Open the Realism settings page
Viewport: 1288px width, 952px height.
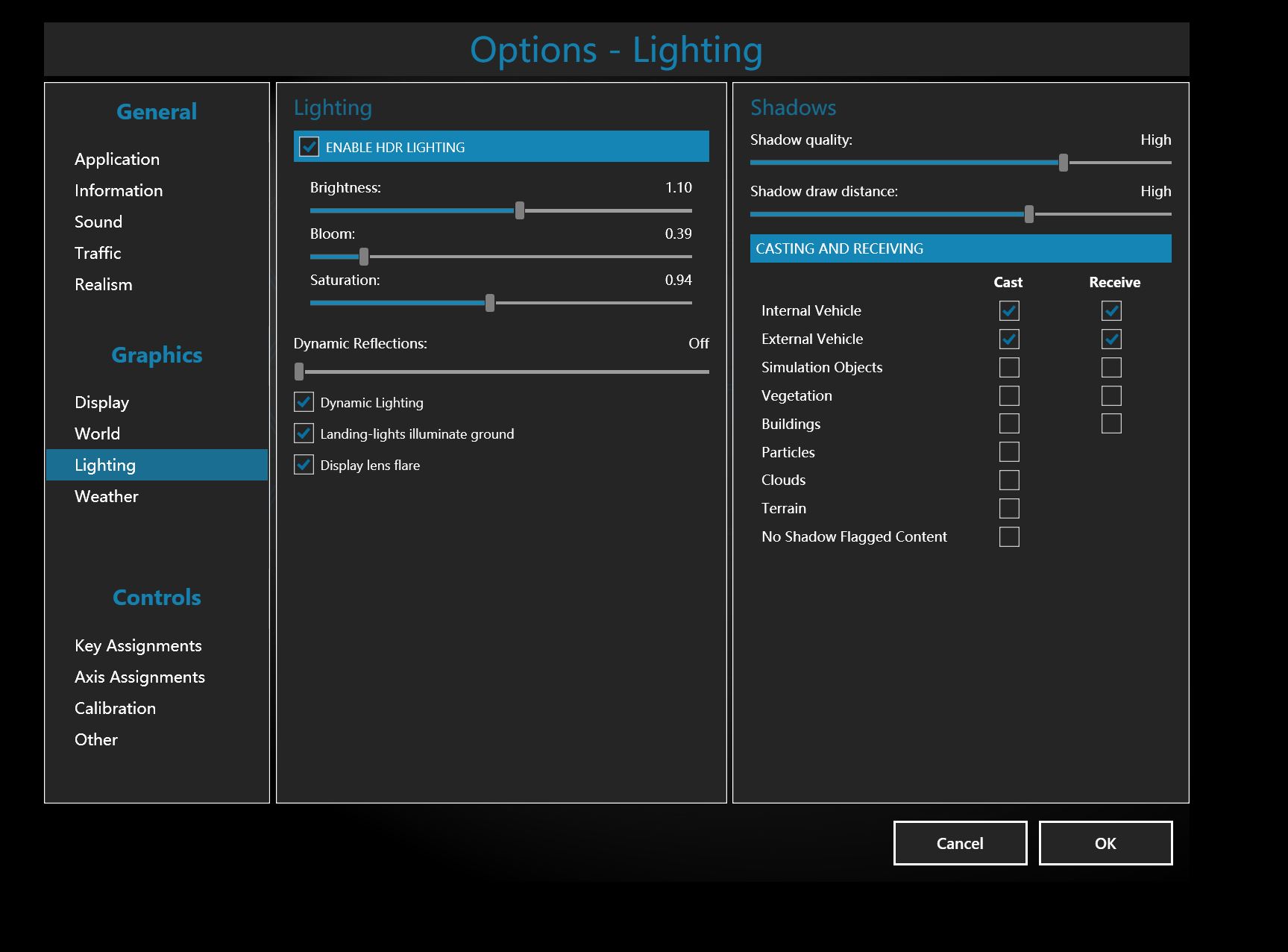[x=104, y=284]
